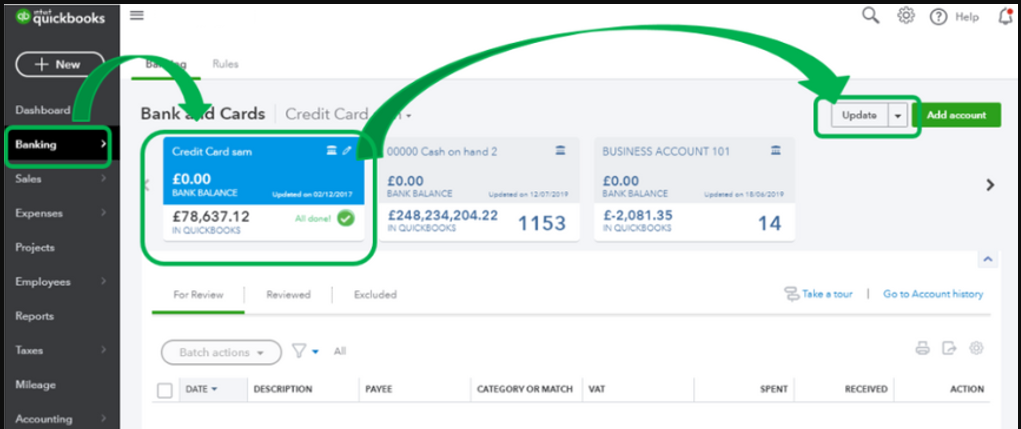Open Dashboard in the sidebar

point(42,110)
